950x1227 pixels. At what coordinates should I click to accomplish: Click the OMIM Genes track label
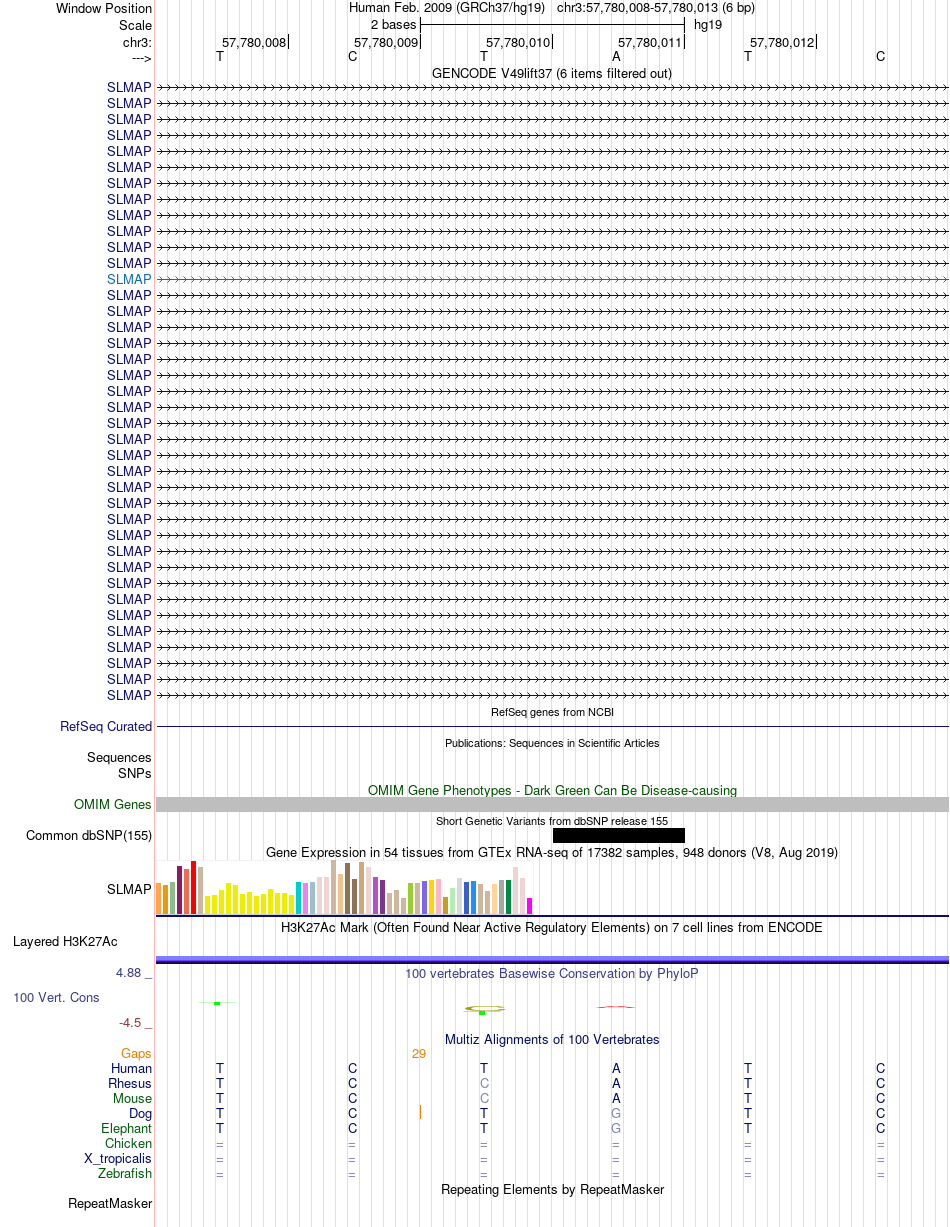coord(113,805)
